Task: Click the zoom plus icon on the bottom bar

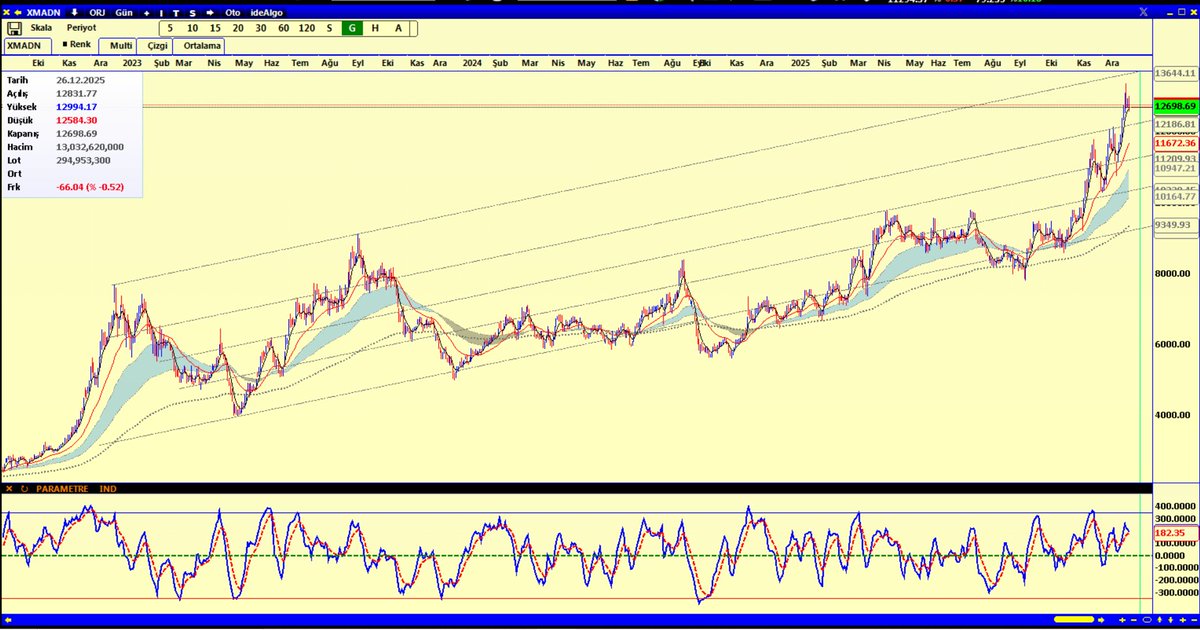Action: coord(1122,620)
